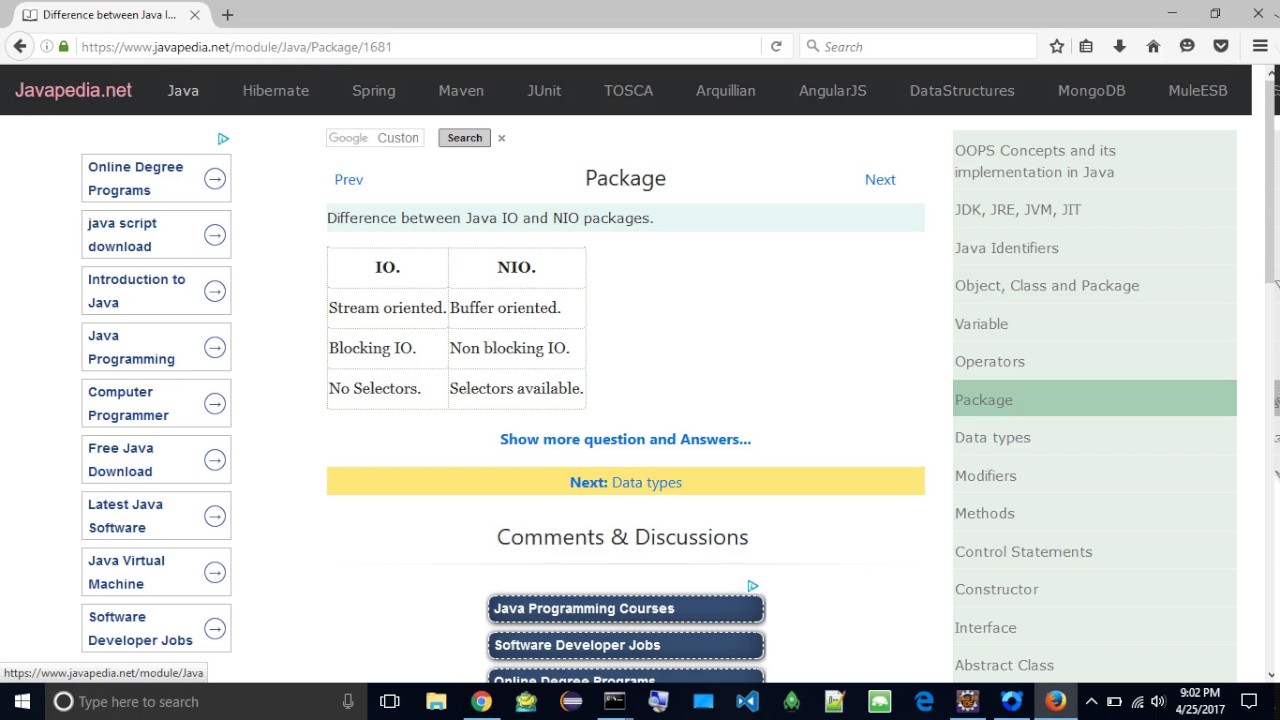1280x720 pixels.
Task: Click arrow icon beside Free Java Download
Action: point(215,460)
